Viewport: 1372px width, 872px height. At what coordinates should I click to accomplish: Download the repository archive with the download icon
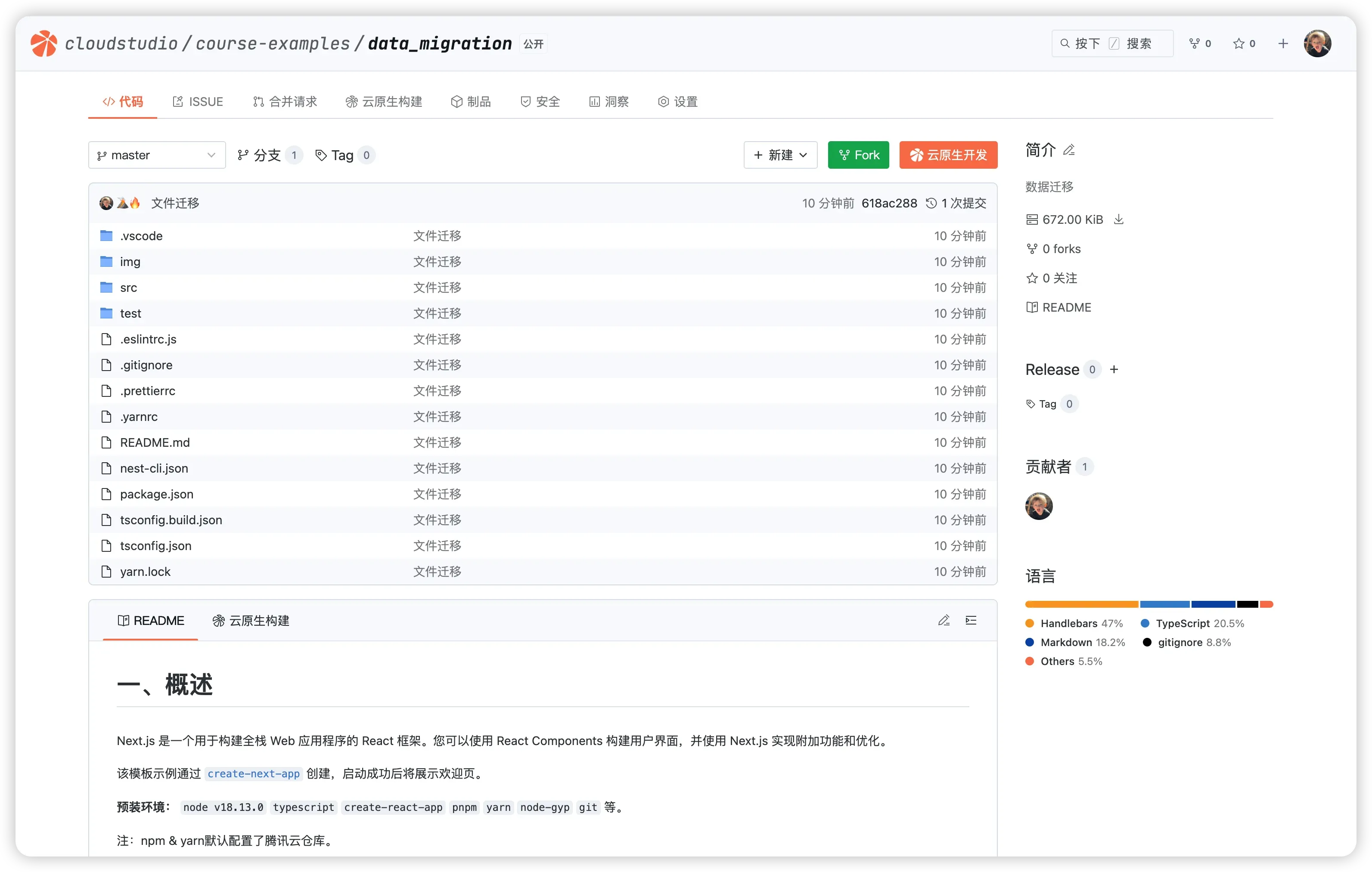[x=1118, y=219]
